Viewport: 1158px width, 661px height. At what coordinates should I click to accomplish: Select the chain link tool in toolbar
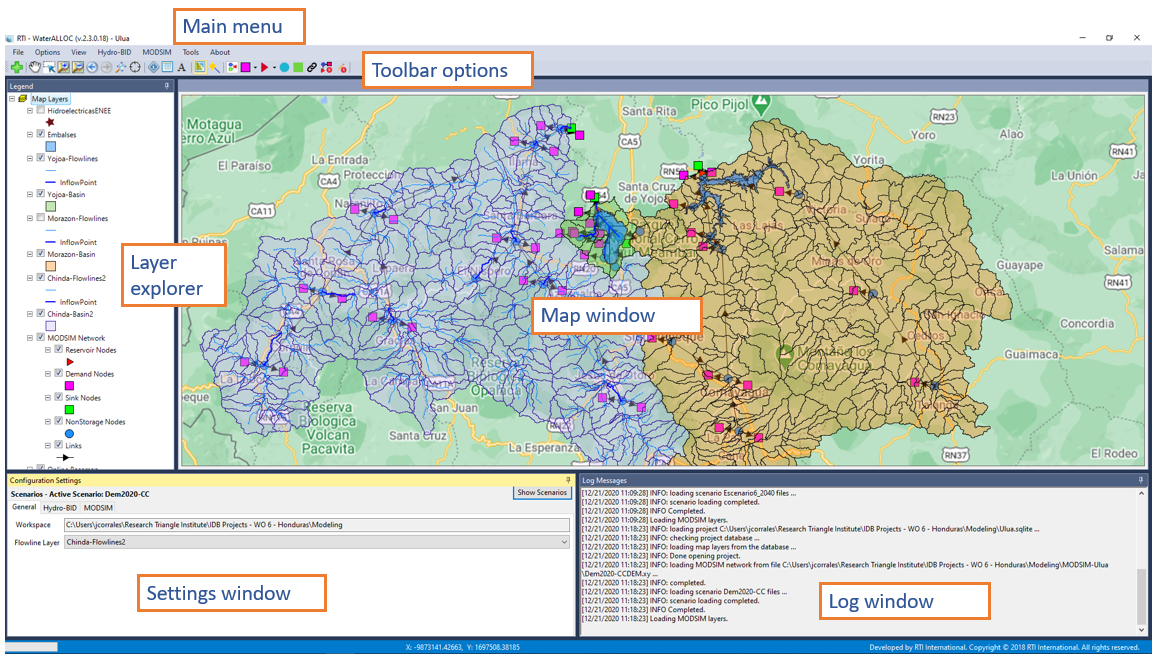coord(313,68)
